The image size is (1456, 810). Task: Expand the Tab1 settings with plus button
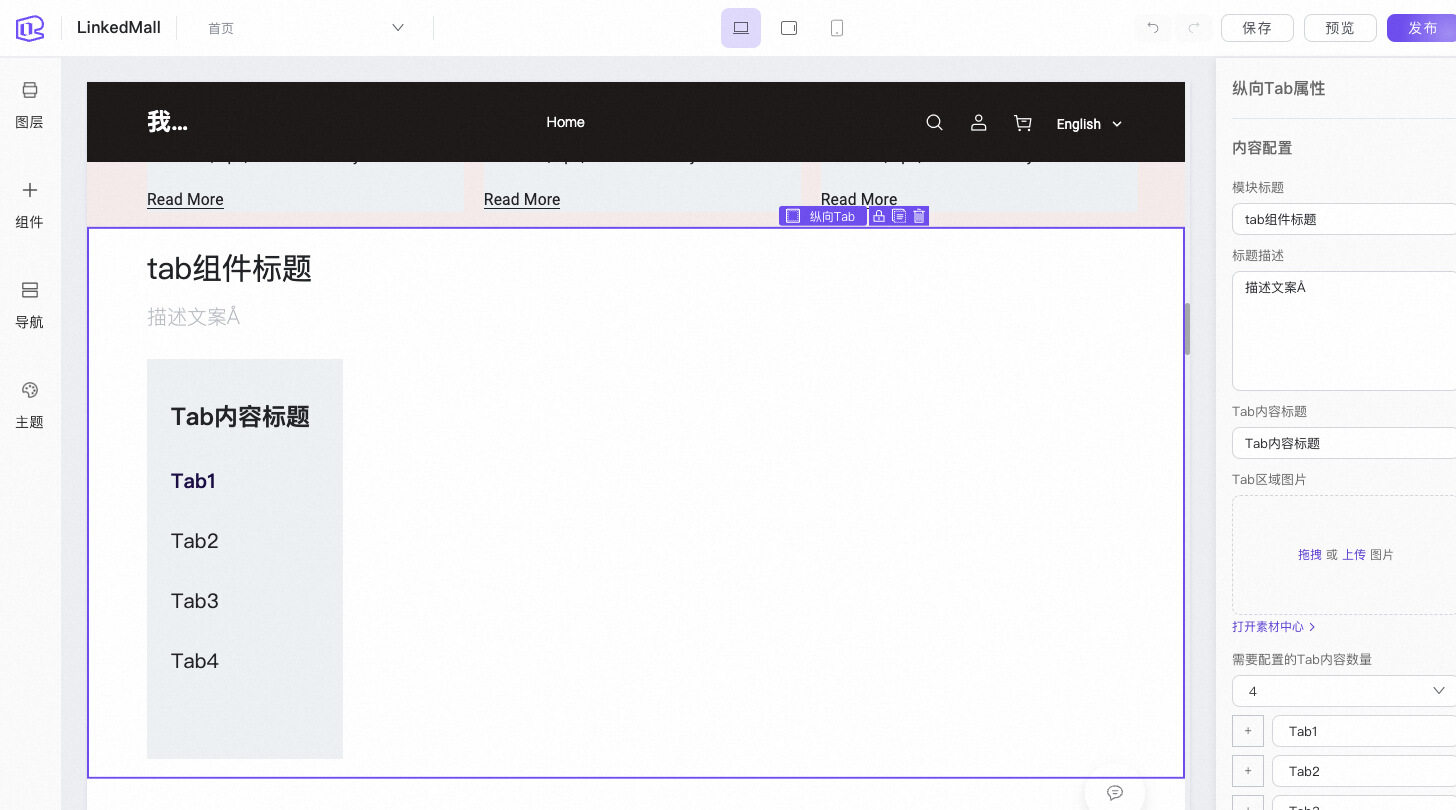click(1248, 731)
